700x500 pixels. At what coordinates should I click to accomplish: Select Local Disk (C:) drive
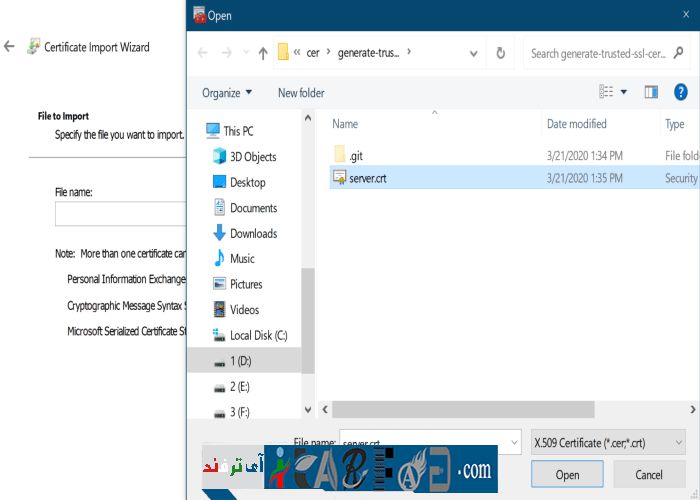[x=258, y=335]
